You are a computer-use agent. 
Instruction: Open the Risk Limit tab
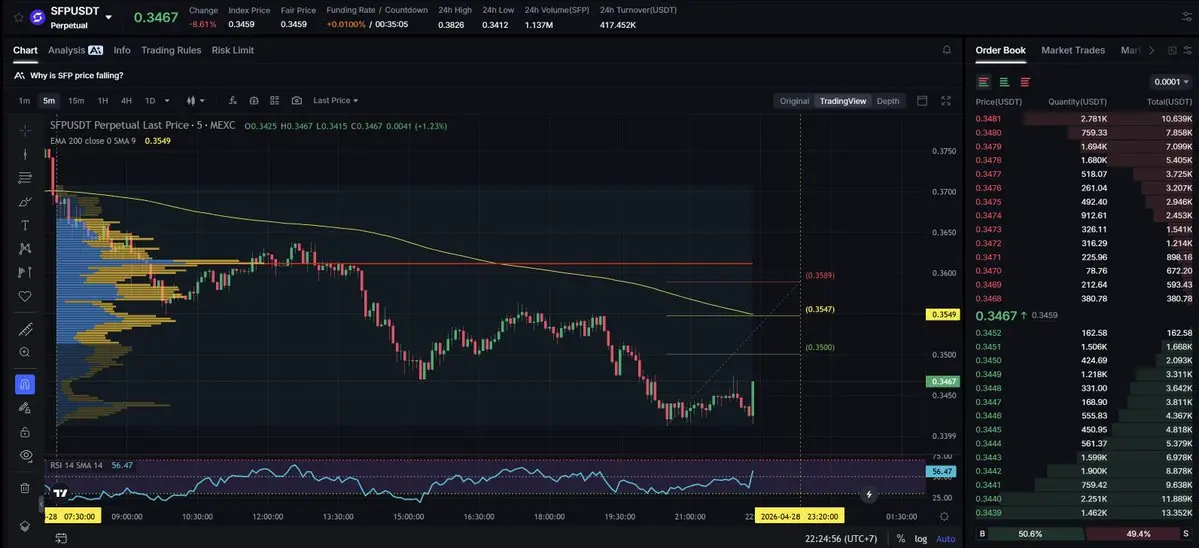233,50
